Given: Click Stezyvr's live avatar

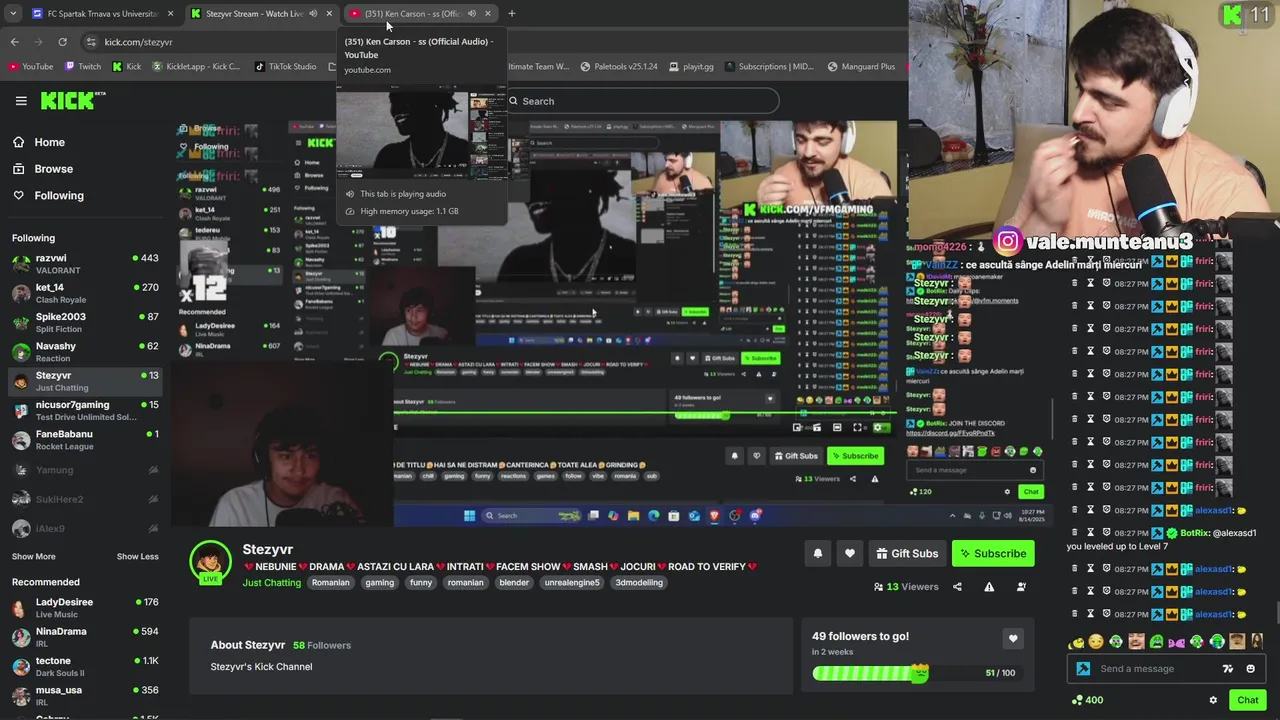Looking at the screenshot, I should pos(210,562).
